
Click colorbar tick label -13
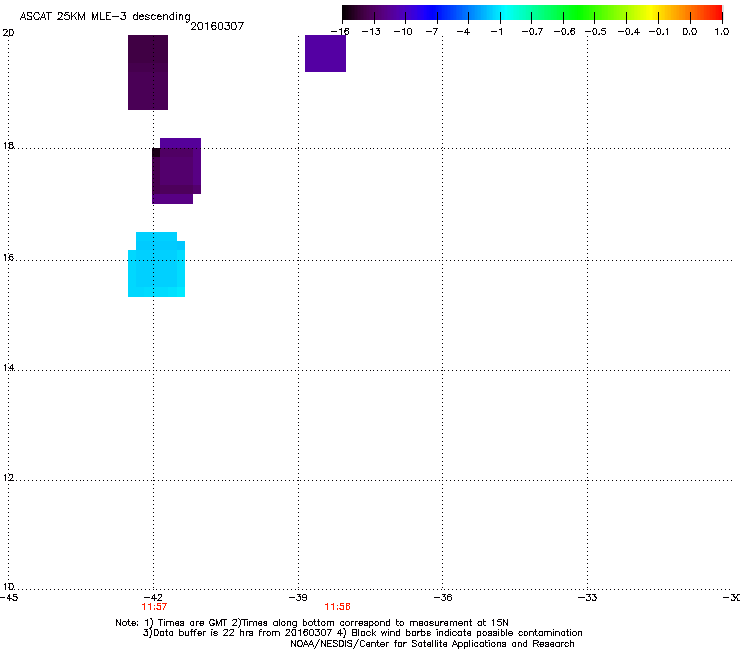tap(371, 32)
